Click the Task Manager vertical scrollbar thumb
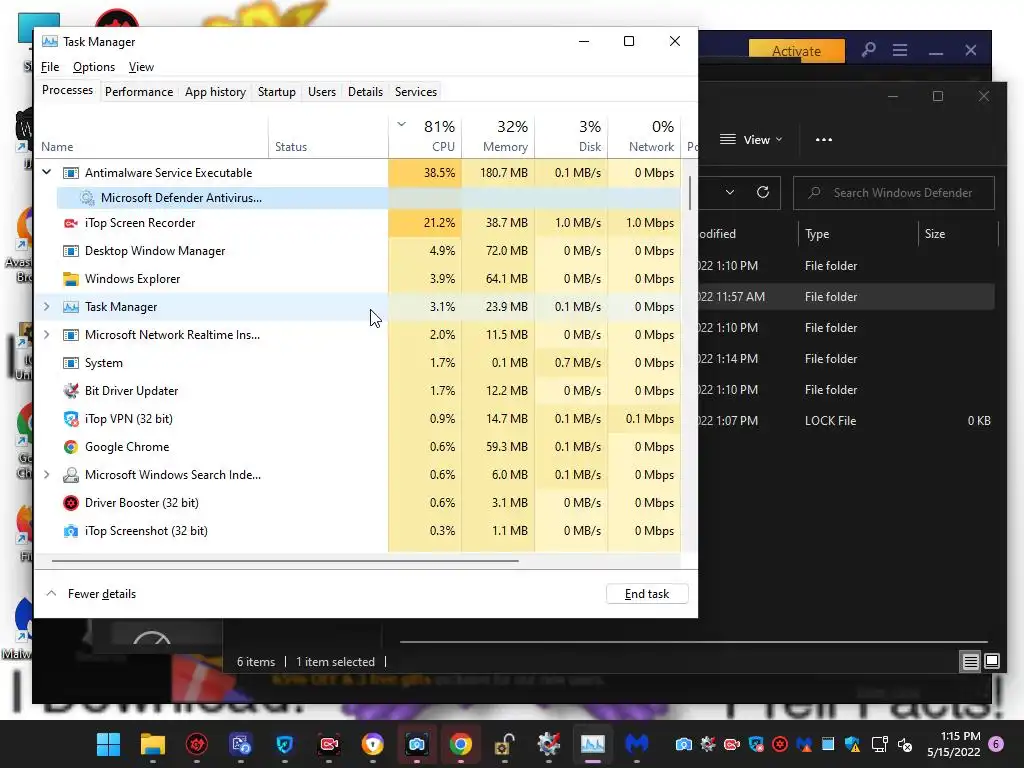The width and height of the screenshot is (1024, 768). point(690,194)
